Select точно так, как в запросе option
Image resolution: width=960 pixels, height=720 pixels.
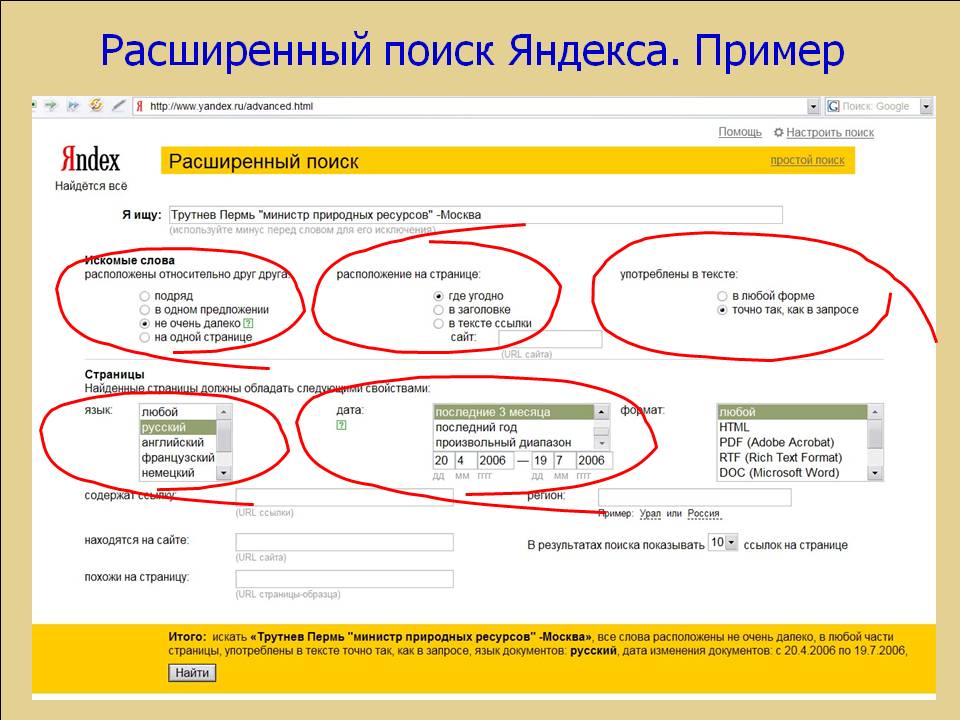point(722,310)
